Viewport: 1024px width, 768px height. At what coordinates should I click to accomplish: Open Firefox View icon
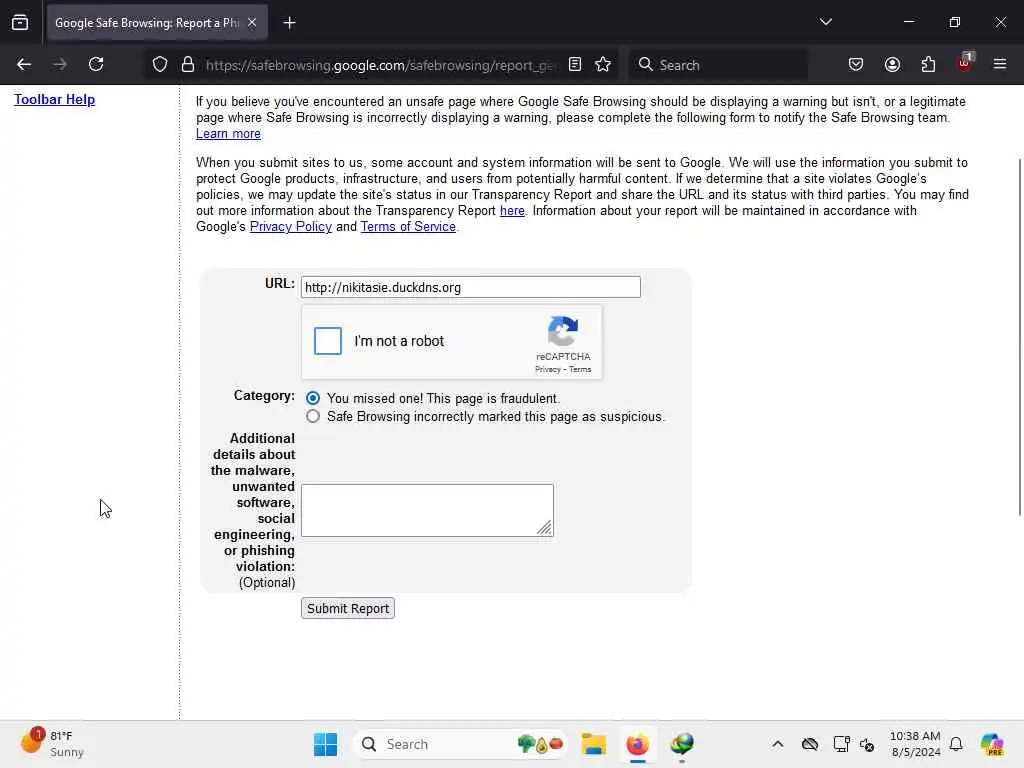(20, 23)
